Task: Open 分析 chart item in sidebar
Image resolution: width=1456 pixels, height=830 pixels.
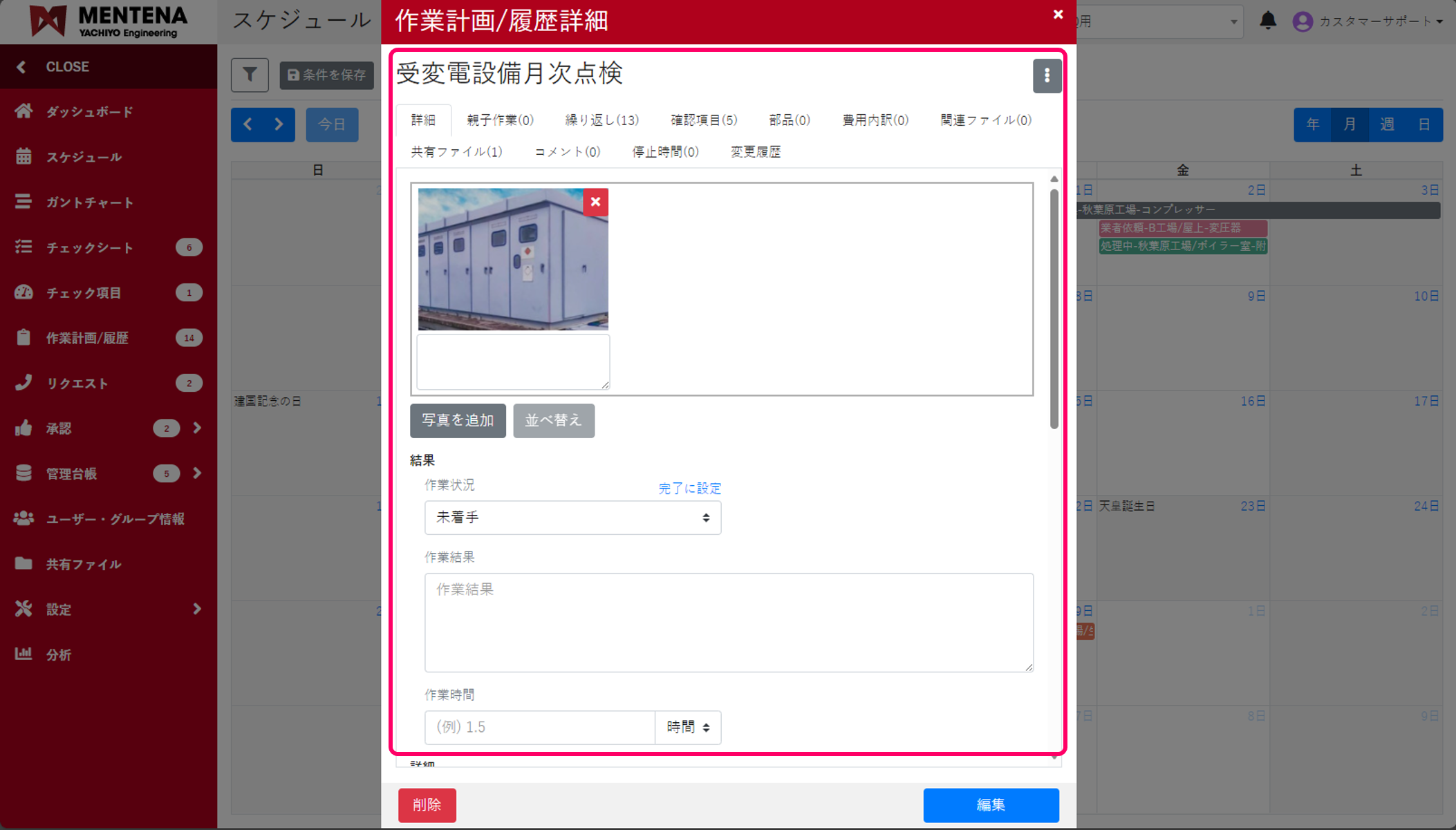Action: pyautogui.click(x=58, y=654)
